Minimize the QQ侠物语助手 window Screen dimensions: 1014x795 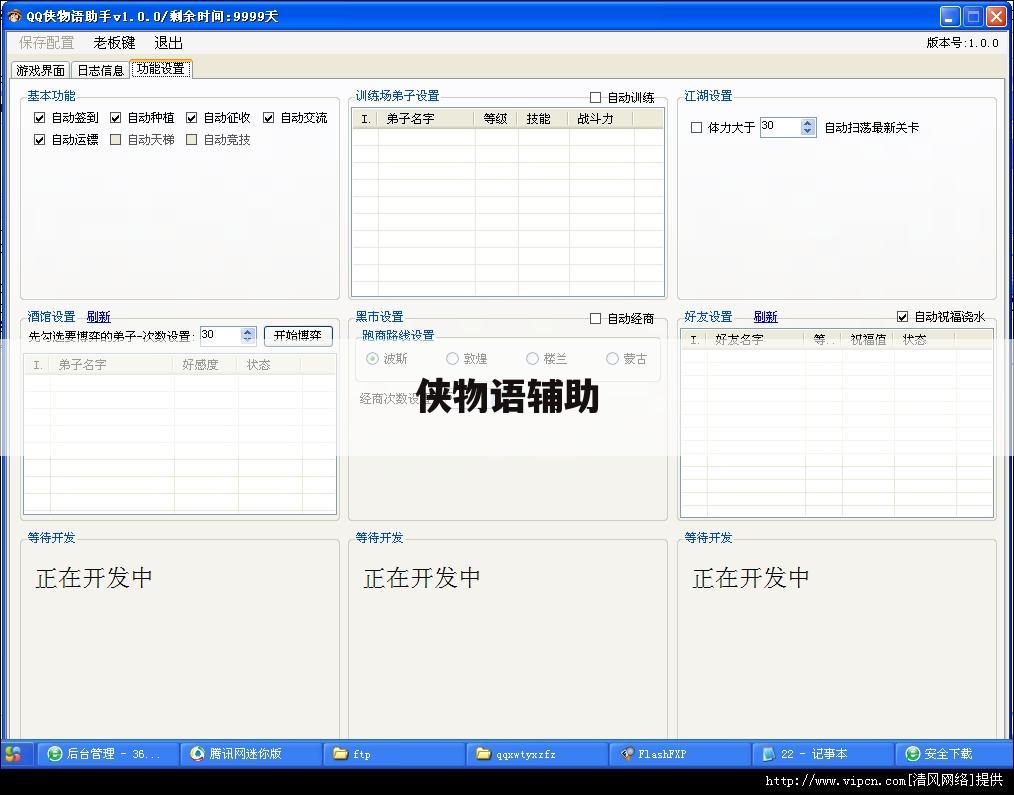point(949,16)
